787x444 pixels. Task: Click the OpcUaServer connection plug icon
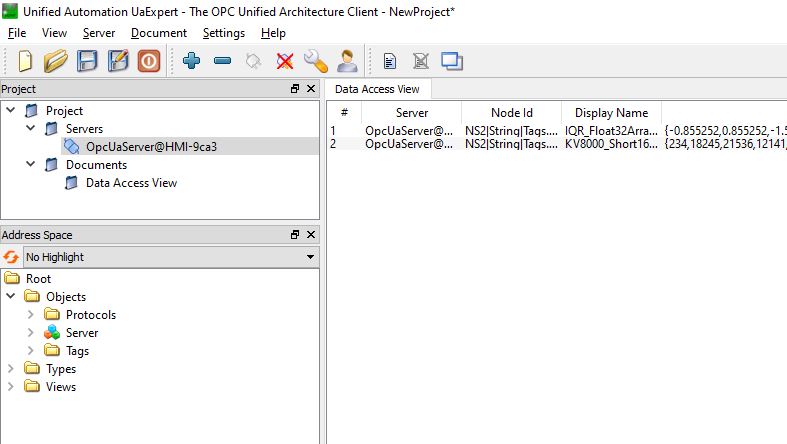(71, 146)
